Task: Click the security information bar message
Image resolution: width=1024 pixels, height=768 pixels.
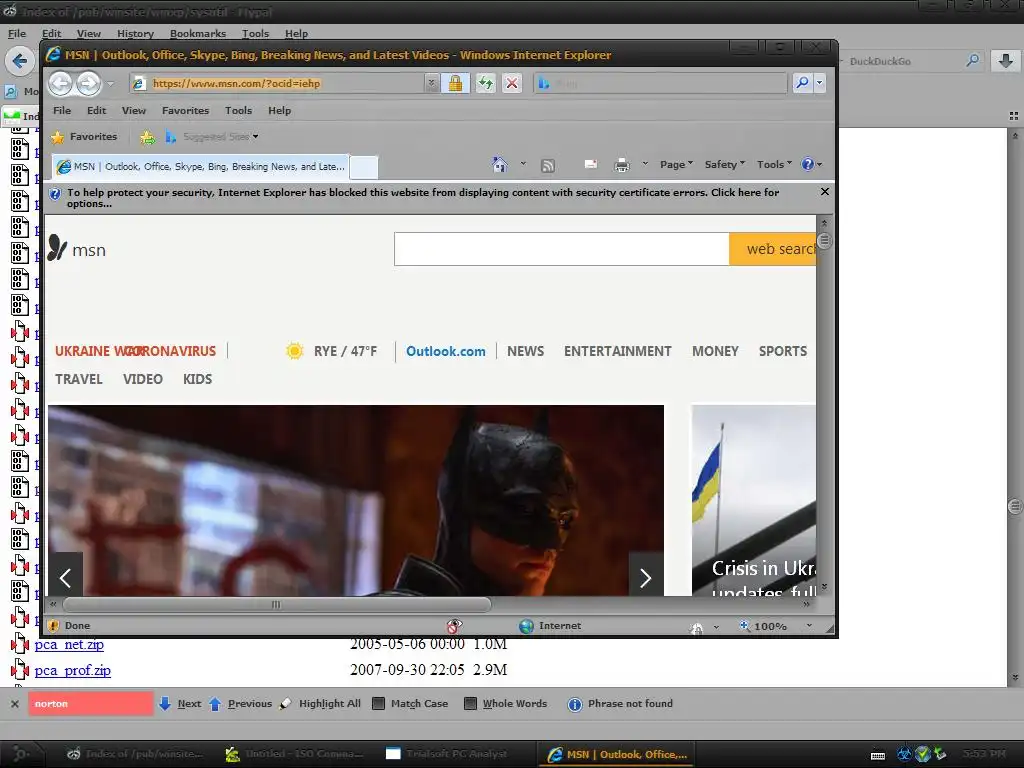Action: tap(423, 198)
